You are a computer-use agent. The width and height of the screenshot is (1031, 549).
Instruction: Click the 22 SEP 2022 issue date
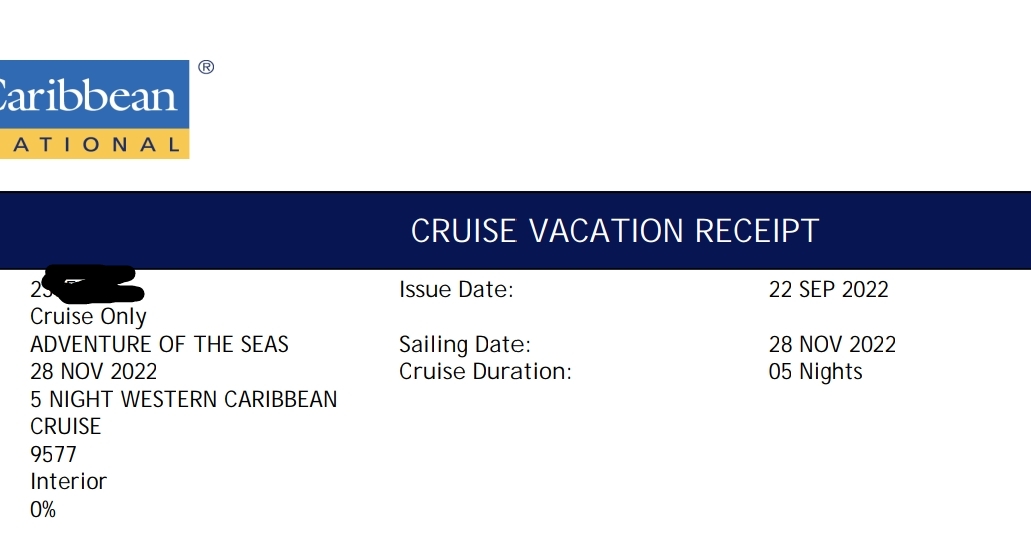828,289
